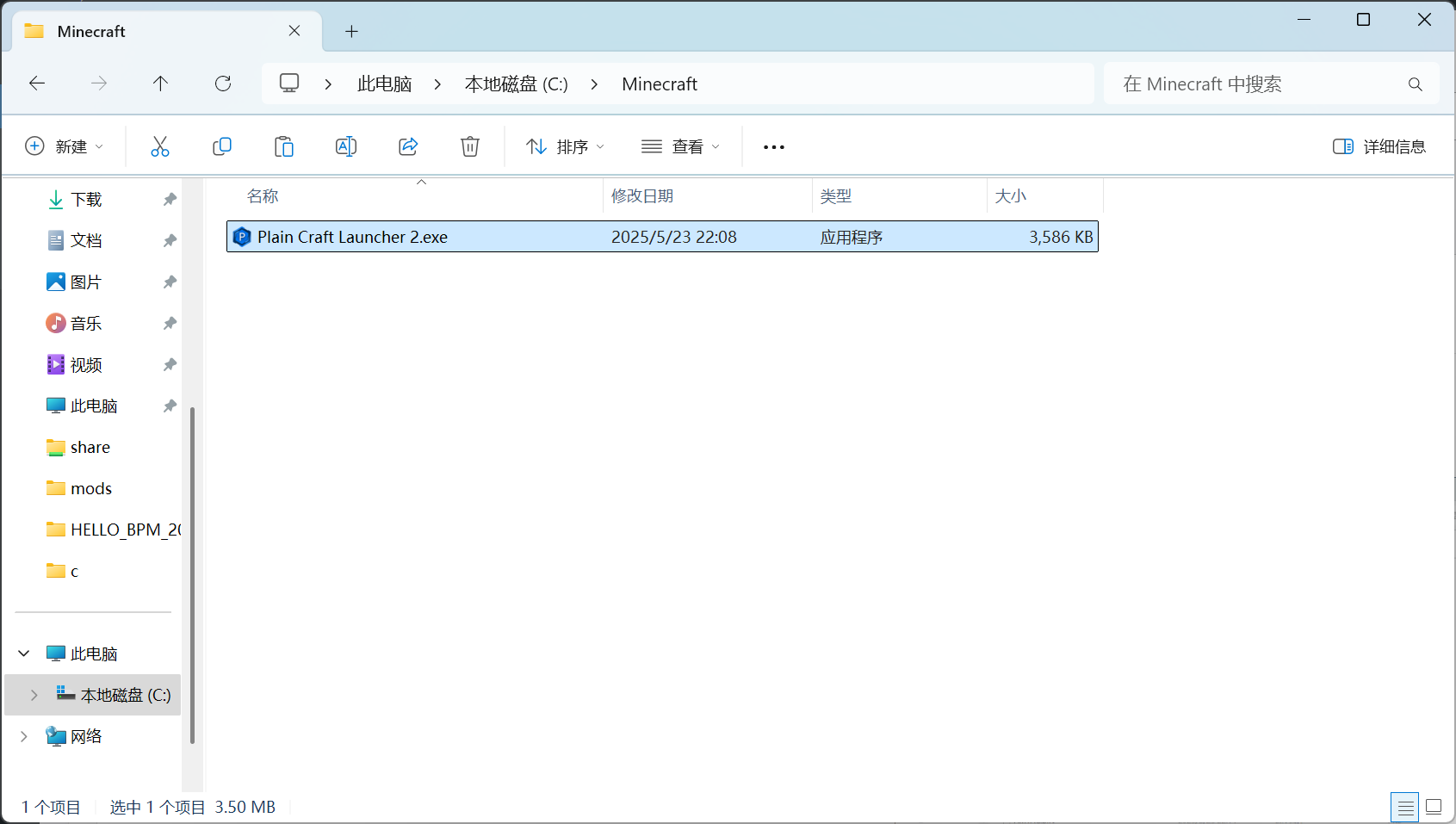Click the Plain Craft Launcher file icon
Viewport: 1456px width, 824px height.
(242, 237)
